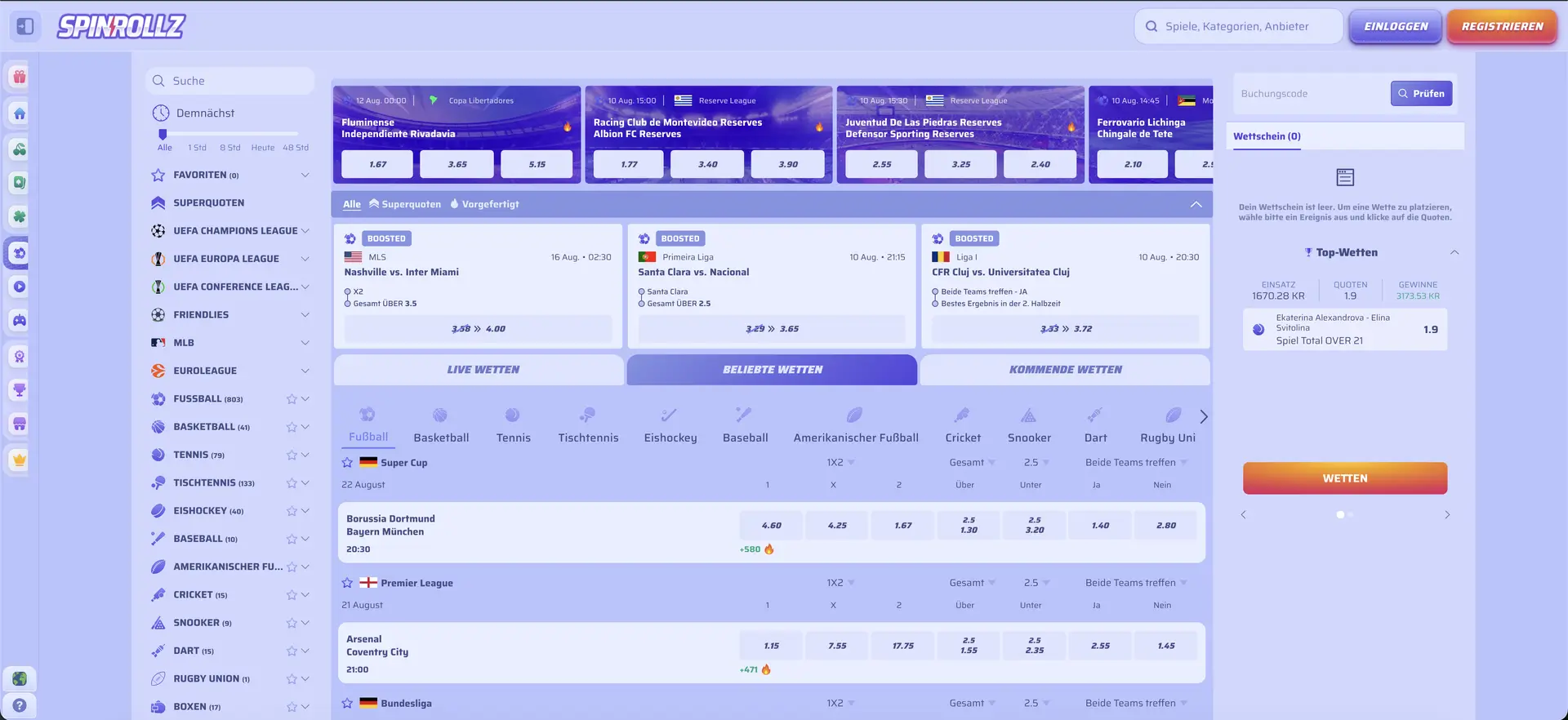Open the gift promotions icon in left rail
Image resolution: width=1568 pixels, height=720 pixels.
coord(20,78)
